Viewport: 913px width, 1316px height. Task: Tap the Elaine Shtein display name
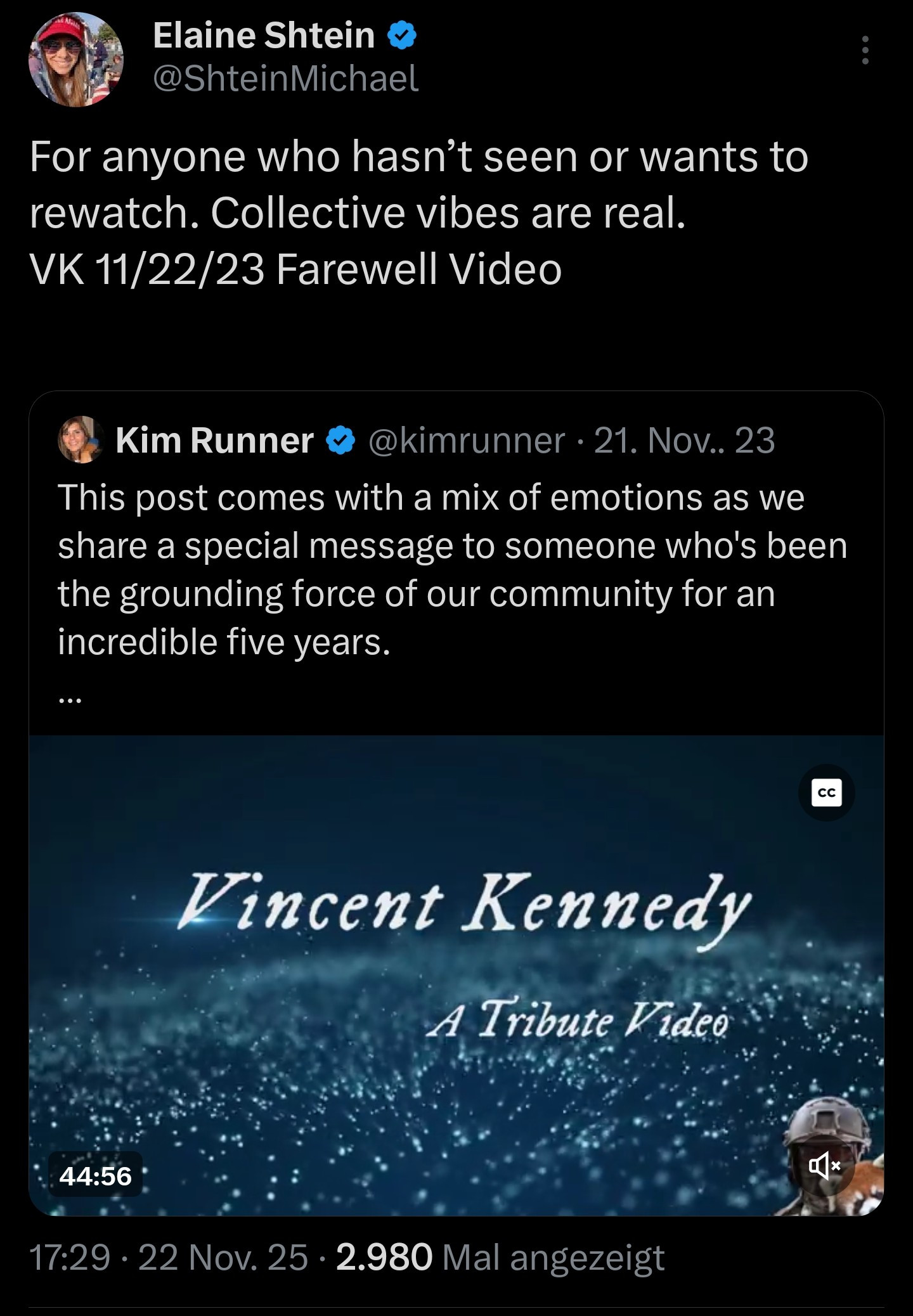tap(264, 35)
